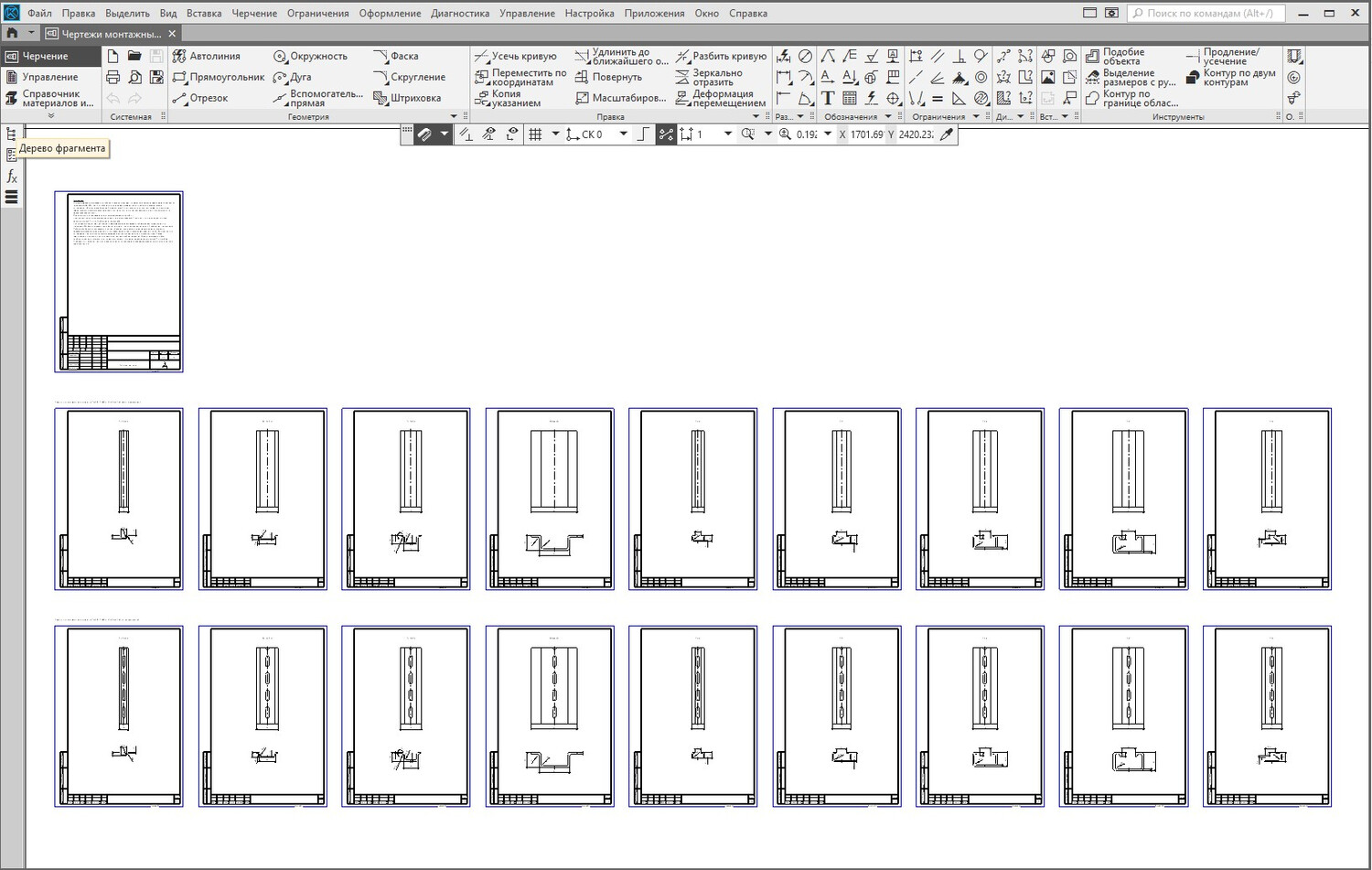Viewport: 1372px width, 870px height.
Task: Expand the СК 0 coordinate system dropdown
Action: coord(624,134)
